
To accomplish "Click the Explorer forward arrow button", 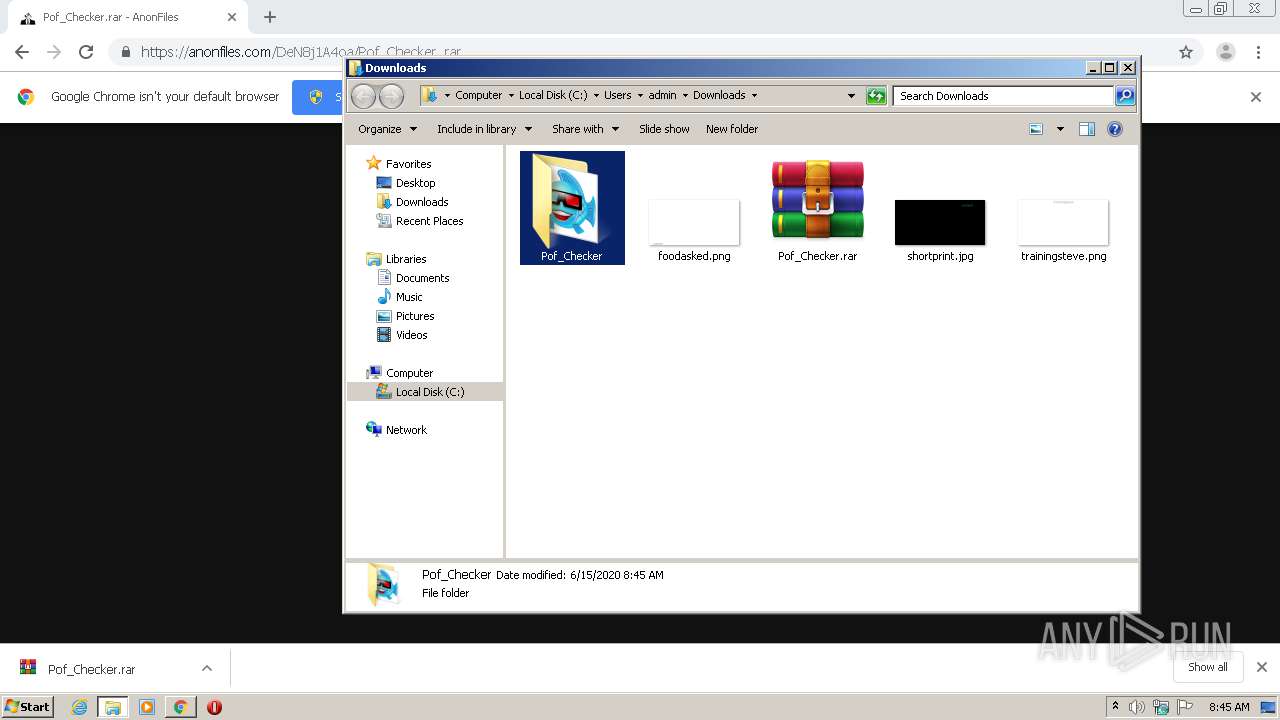I will click(x=391, y=96).
